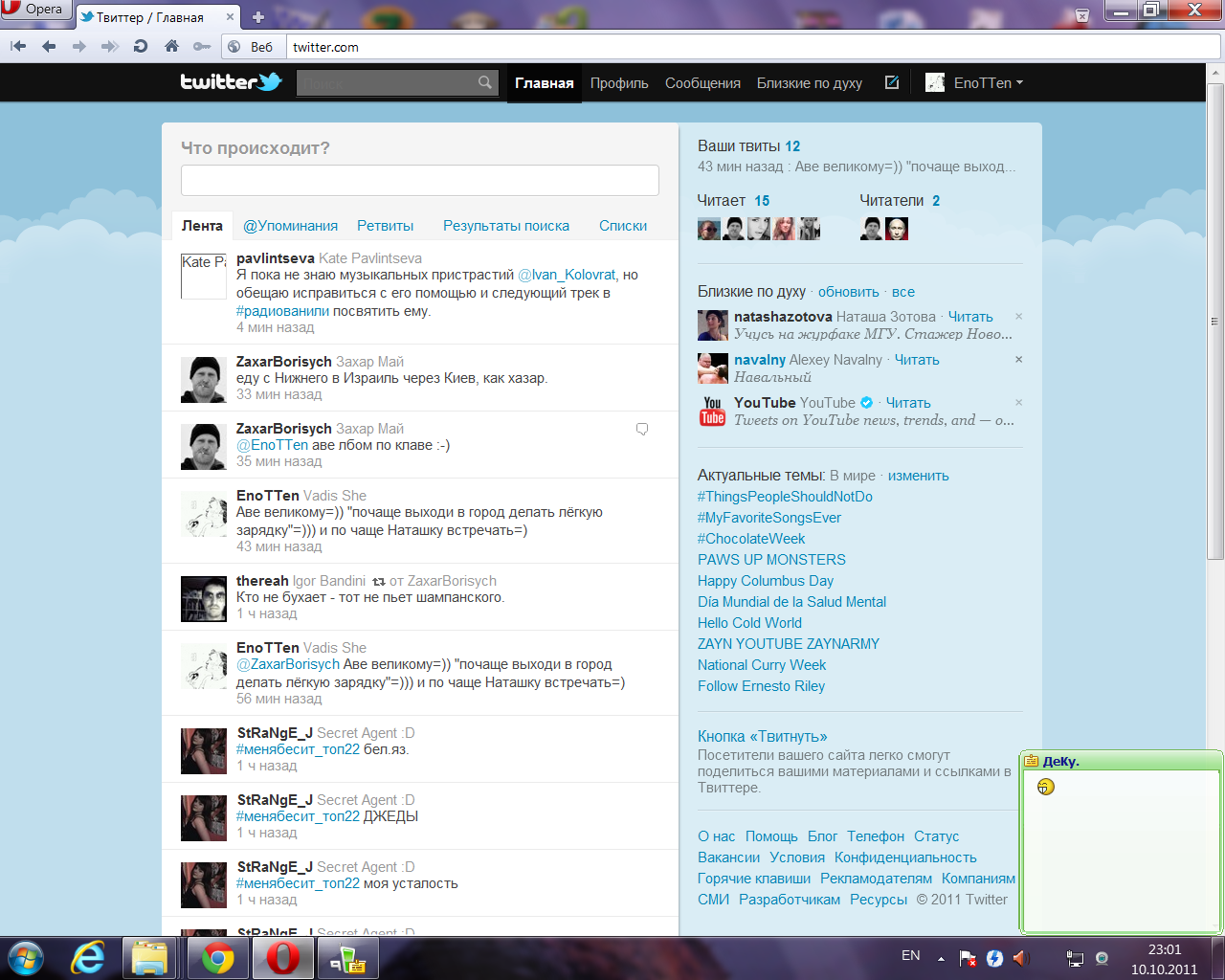Click Opera's fast forward navigation icon
Image resolution: width=1225 pixels, height=980 pixels.
pyautogui.click(x=110, y=46)
